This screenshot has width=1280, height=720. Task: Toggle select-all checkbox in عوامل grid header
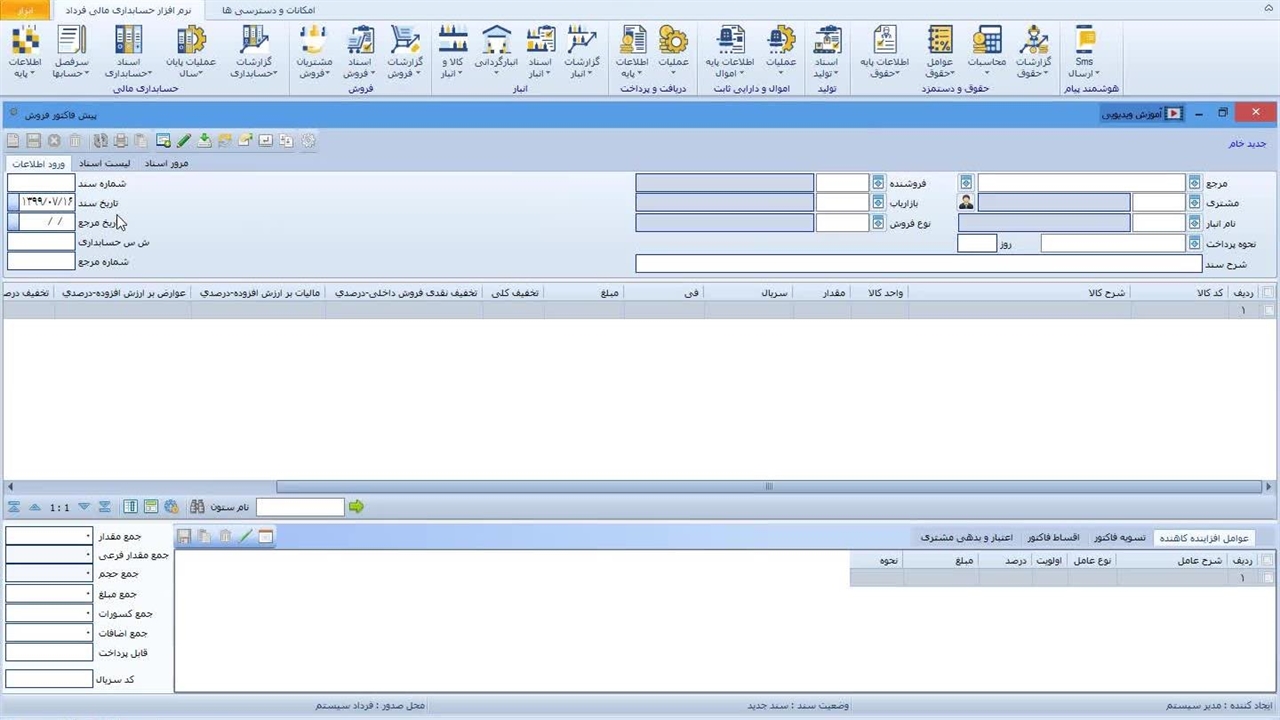(x=1269, y=561)
